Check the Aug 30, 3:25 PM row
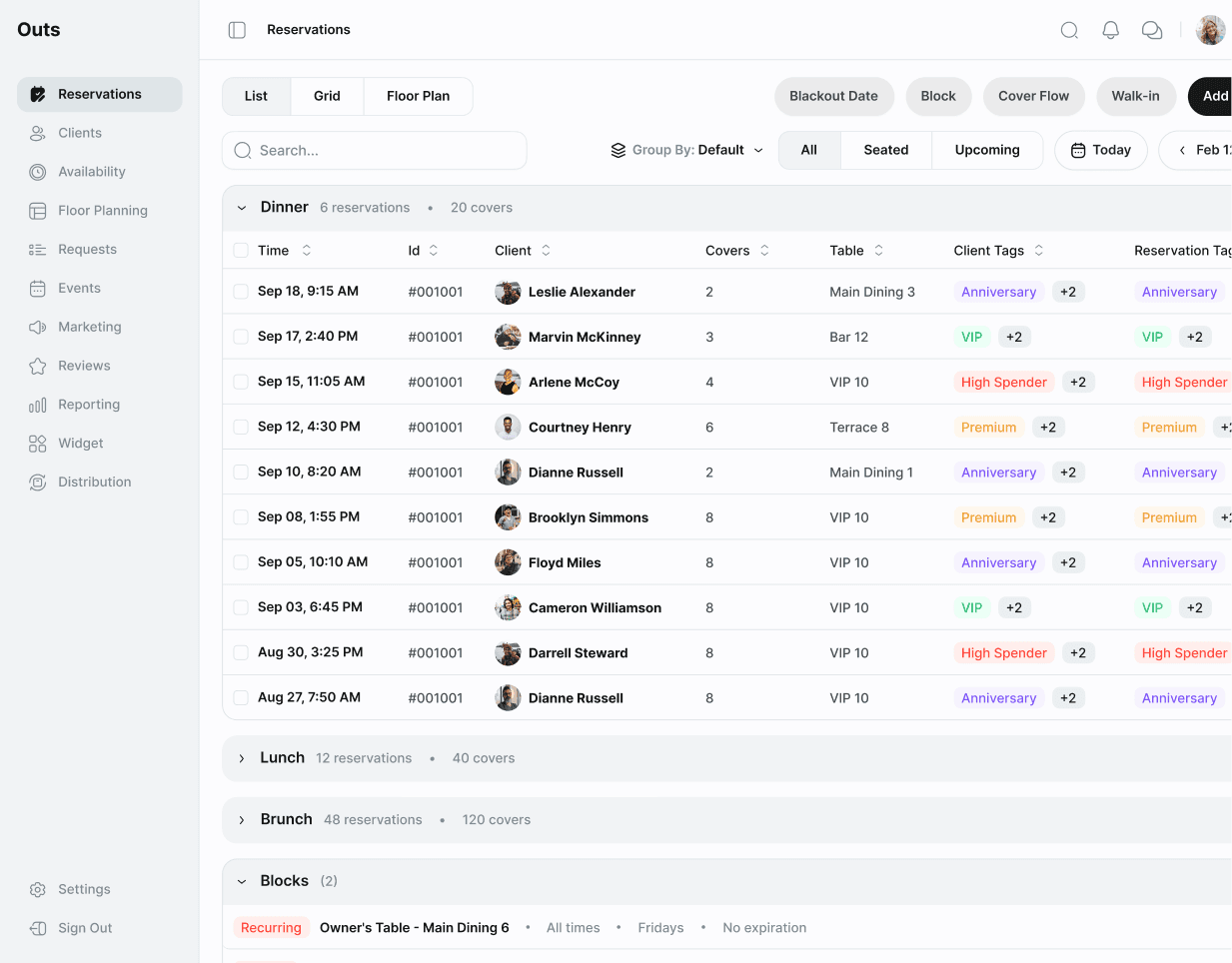1232x963 pixels. coord(241,652)
